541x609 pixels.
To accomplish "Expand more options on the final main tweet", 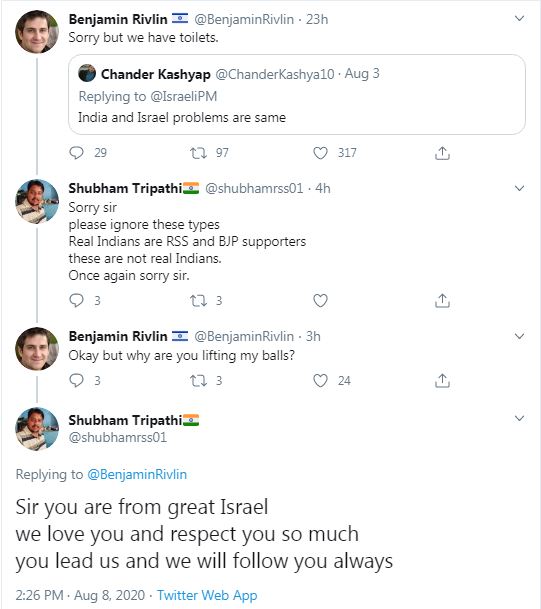I will tap(519, 418).
